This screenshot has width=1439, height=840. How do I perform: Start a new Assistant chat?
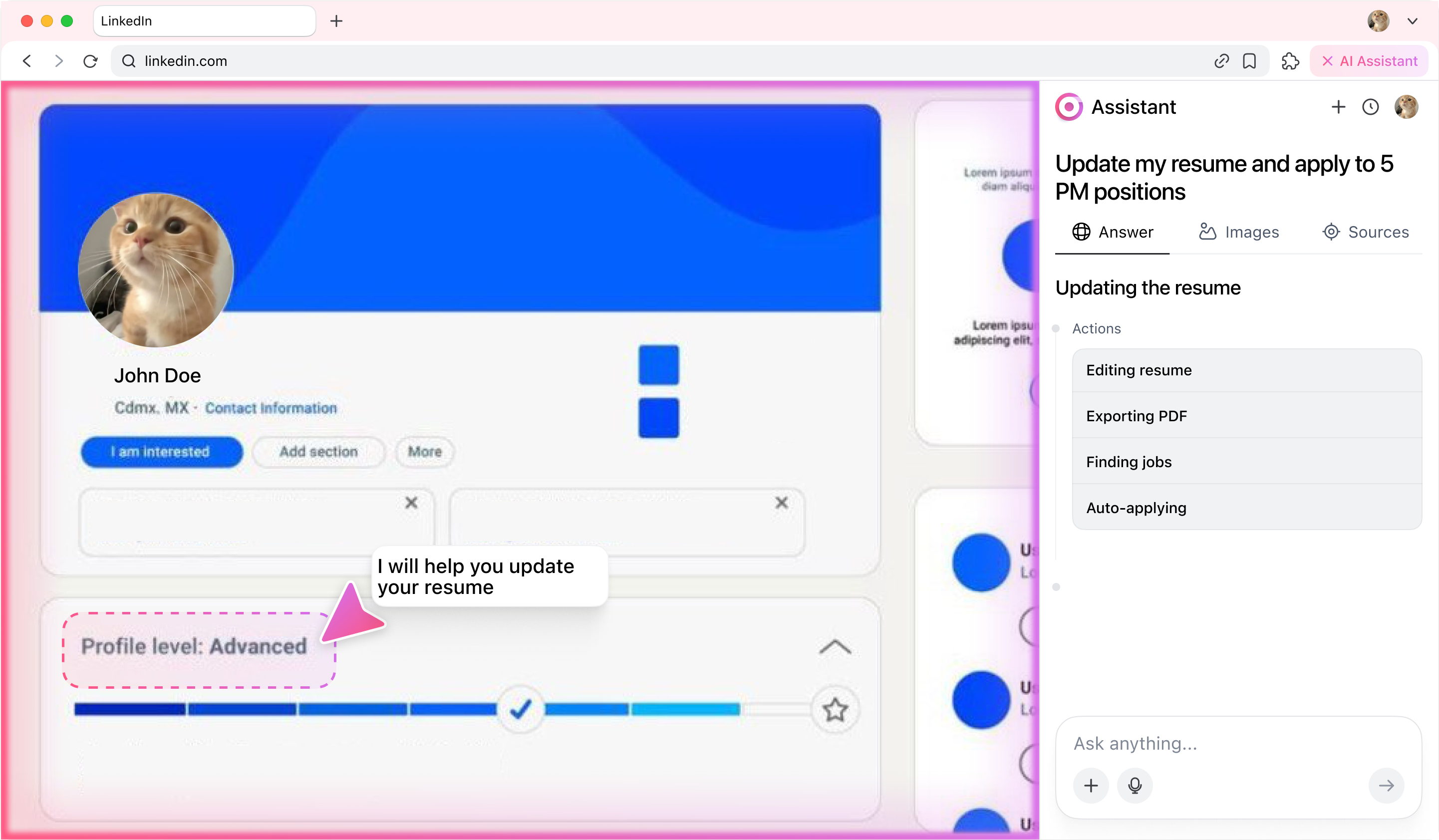tap(1339, 107)
